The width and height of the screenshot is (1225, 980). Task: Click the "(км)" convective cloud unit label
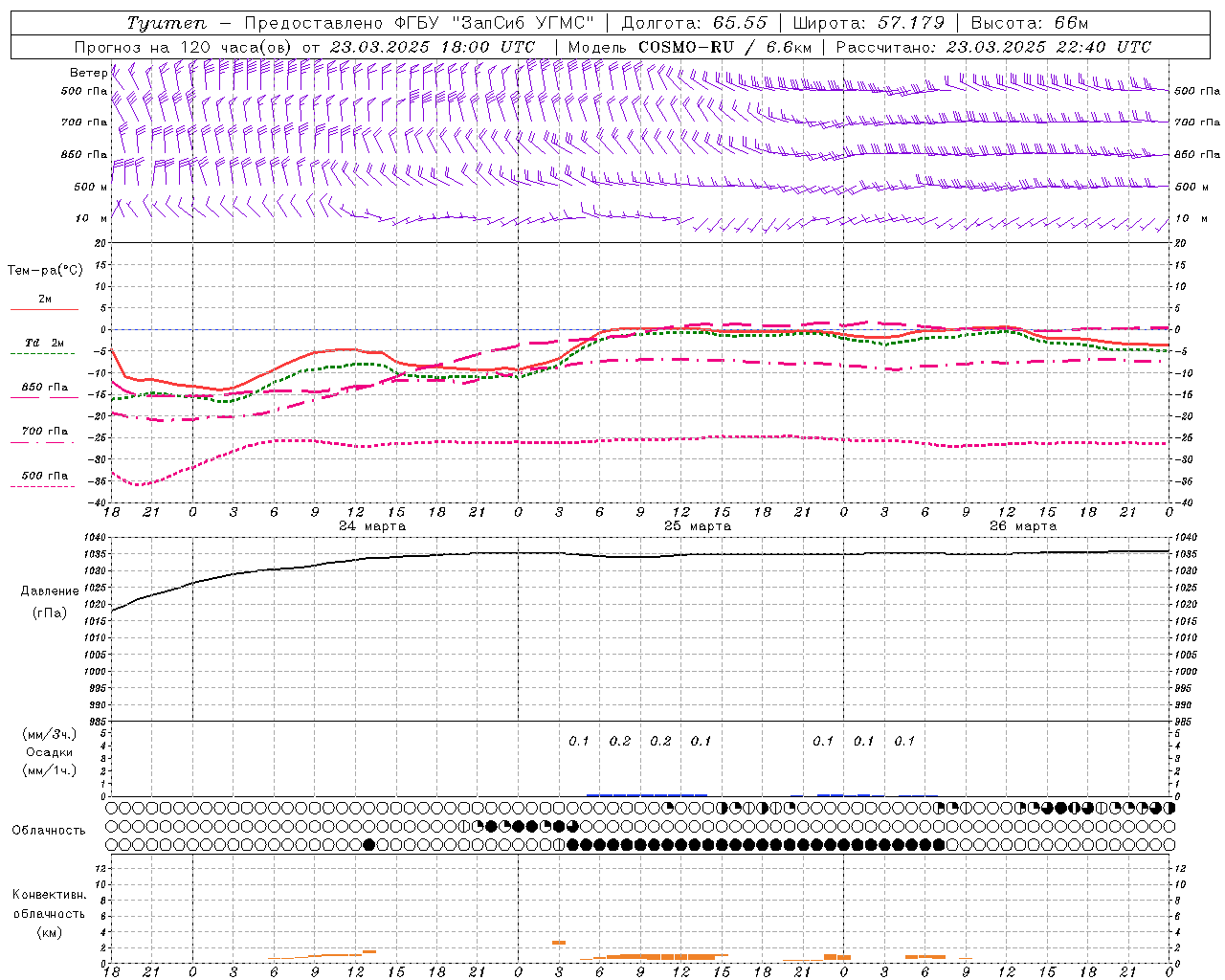[49, 932]
